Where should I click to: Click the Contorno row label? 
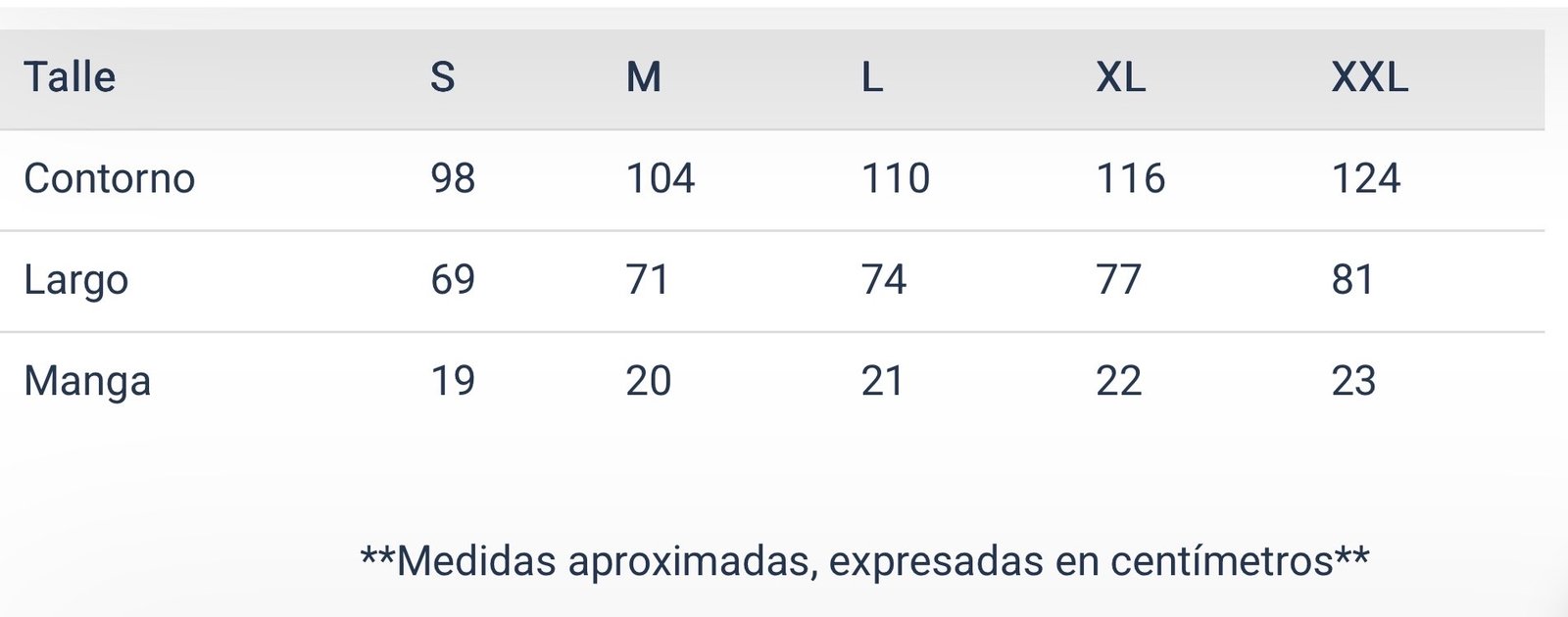pos(109,179)
